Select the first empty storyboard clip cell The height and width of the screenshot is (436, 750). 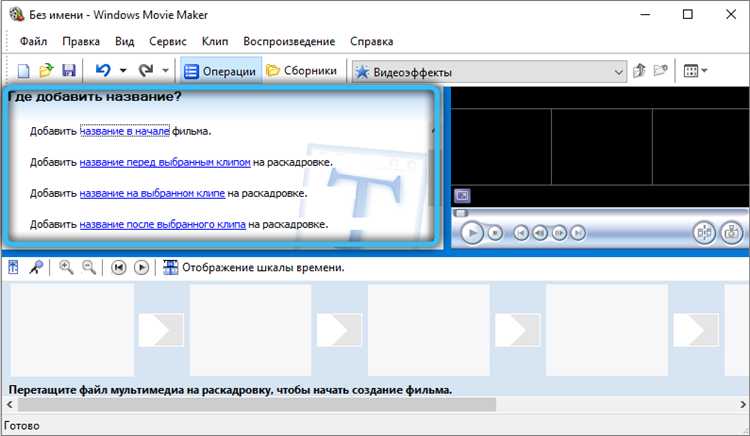pyautogui.click(x=72, y=330)
